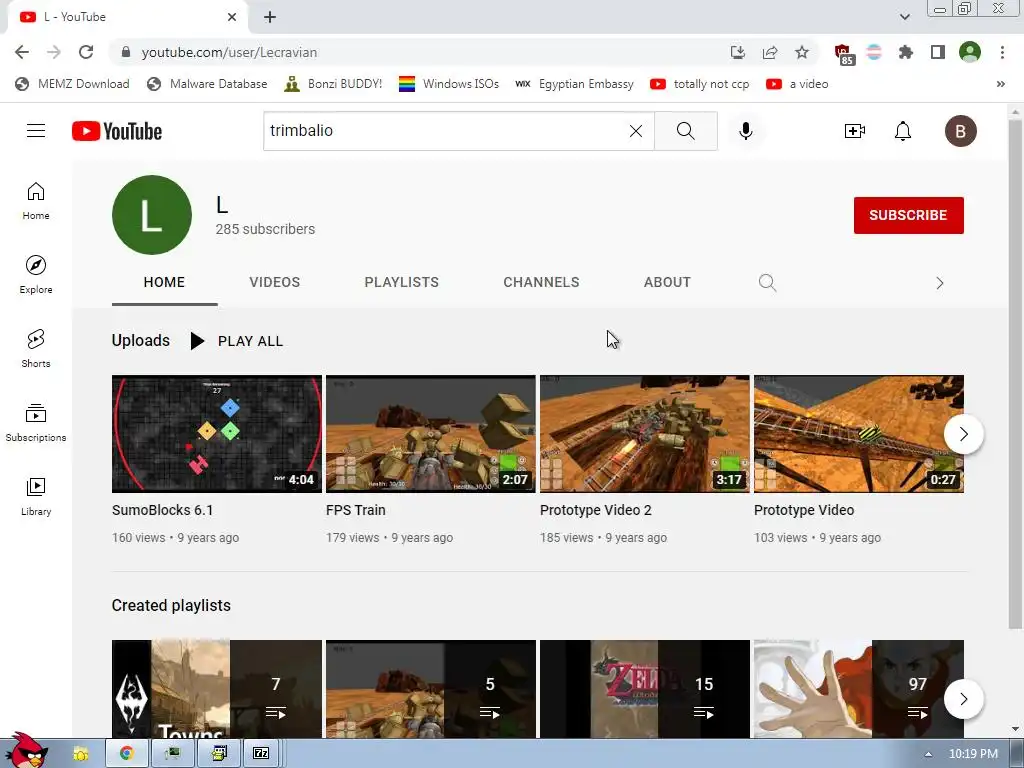
Task: Show next playlists with carousel arrow
Action: click(963, 699)
